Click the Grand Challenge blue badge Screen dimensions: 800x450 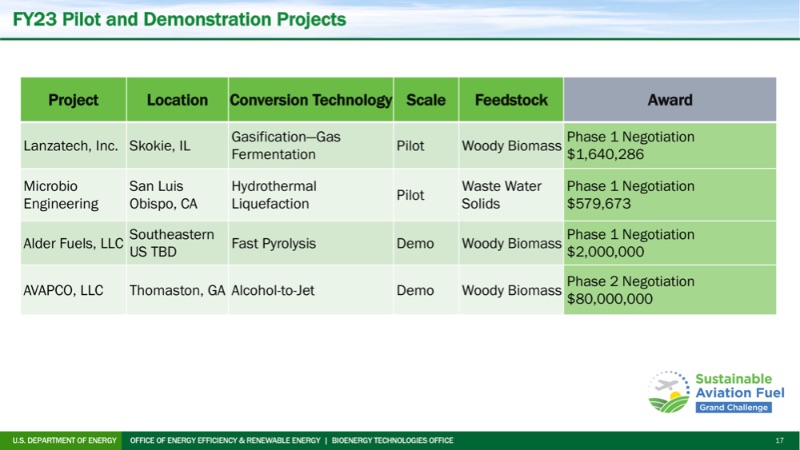coord(732,408)
